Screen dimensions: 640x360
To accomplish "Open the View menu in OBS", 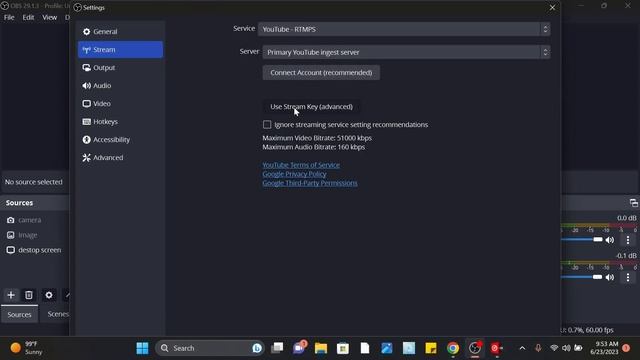I will pos(49,18).
